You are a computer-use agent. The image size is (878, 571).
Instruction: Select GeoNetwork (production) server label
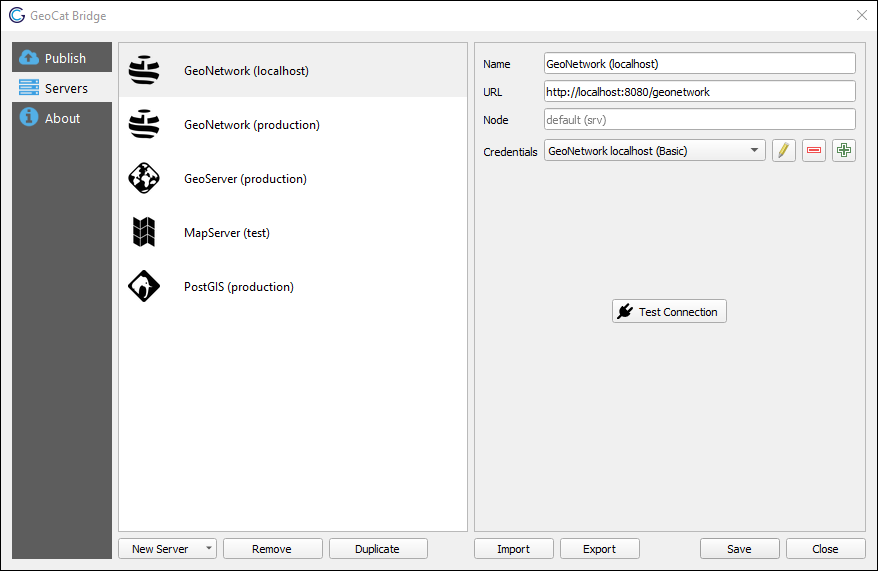click(252, 125)
